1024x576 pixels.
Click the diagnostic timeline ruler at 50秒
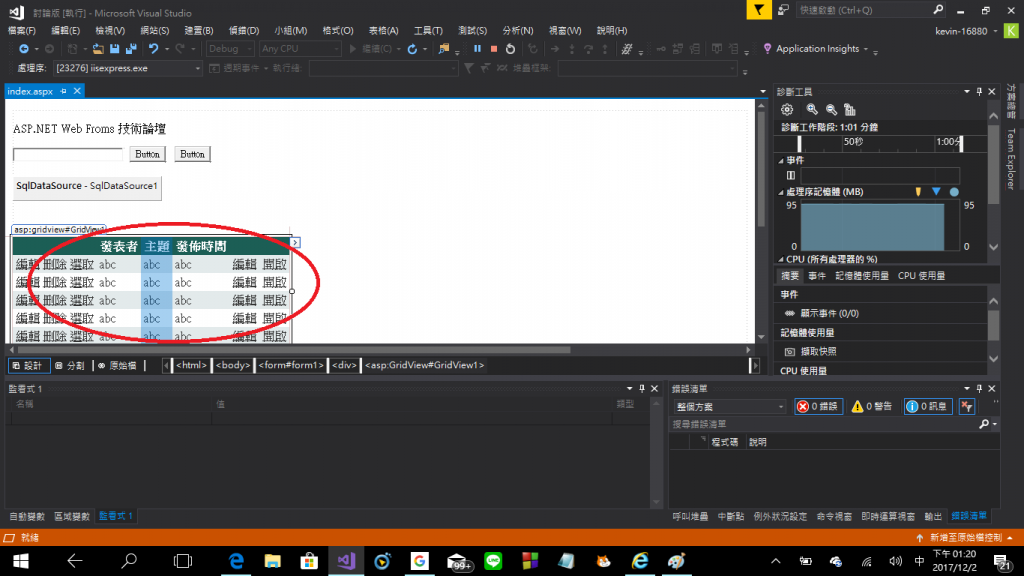tap(853, 142)
